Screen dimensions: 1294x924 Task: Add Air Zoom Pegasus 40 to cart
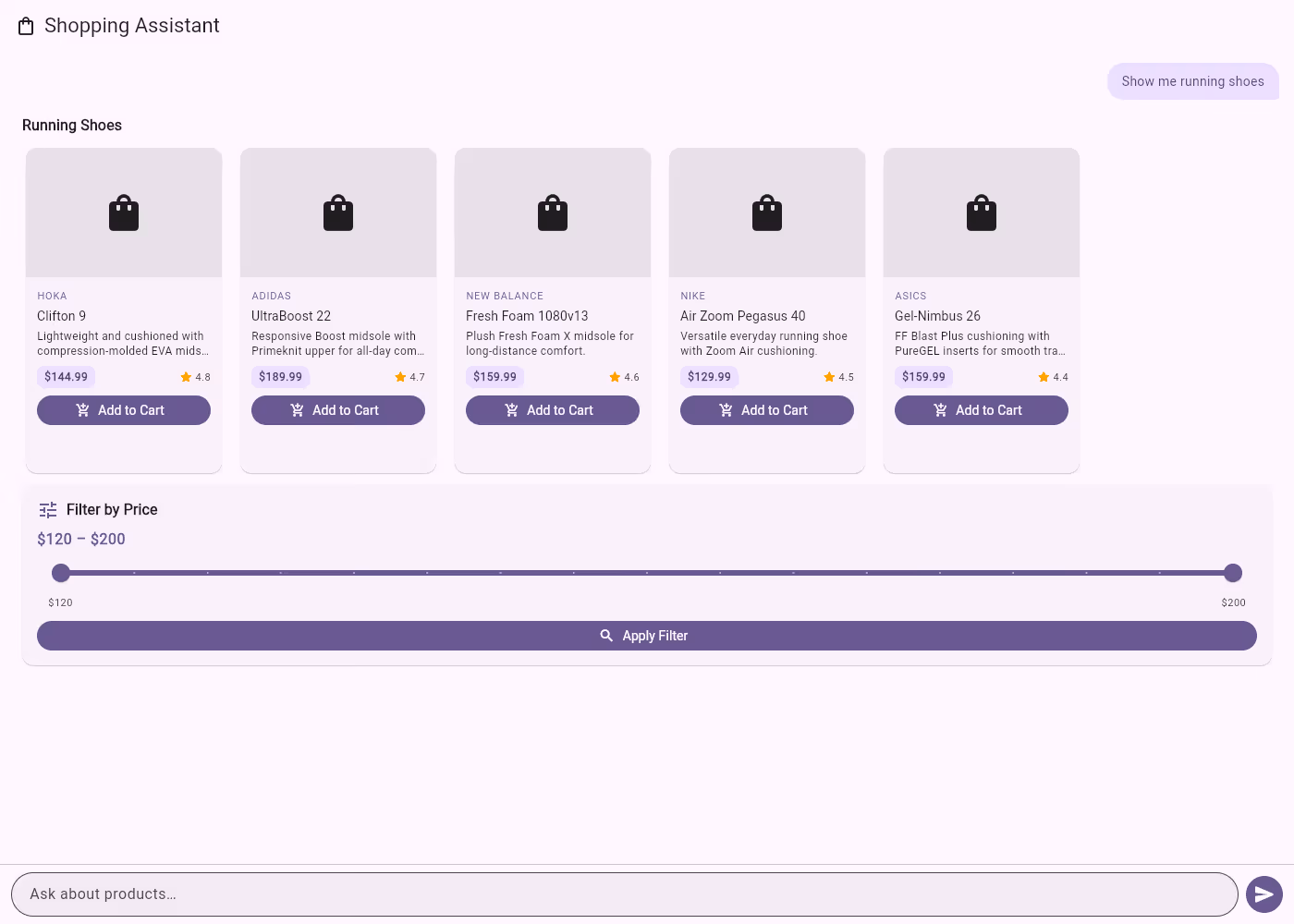tap(767, 410)
